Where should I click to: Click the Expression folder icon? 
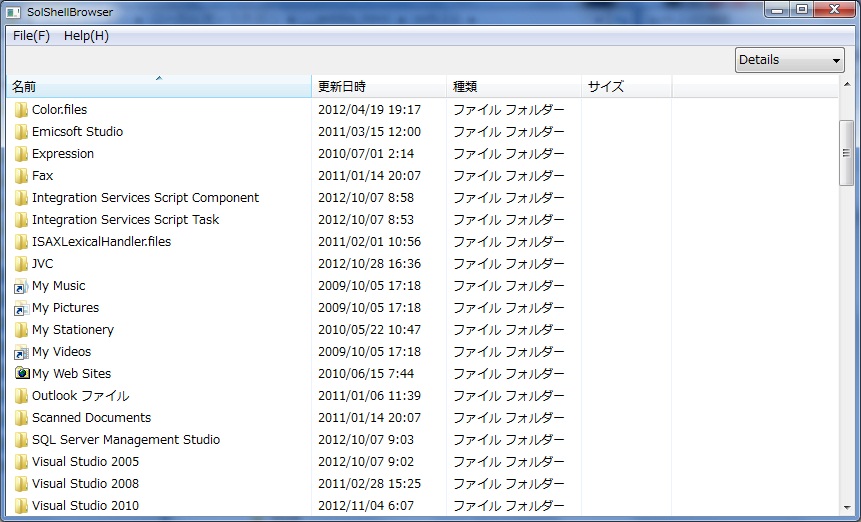click(x=21, y=154)
